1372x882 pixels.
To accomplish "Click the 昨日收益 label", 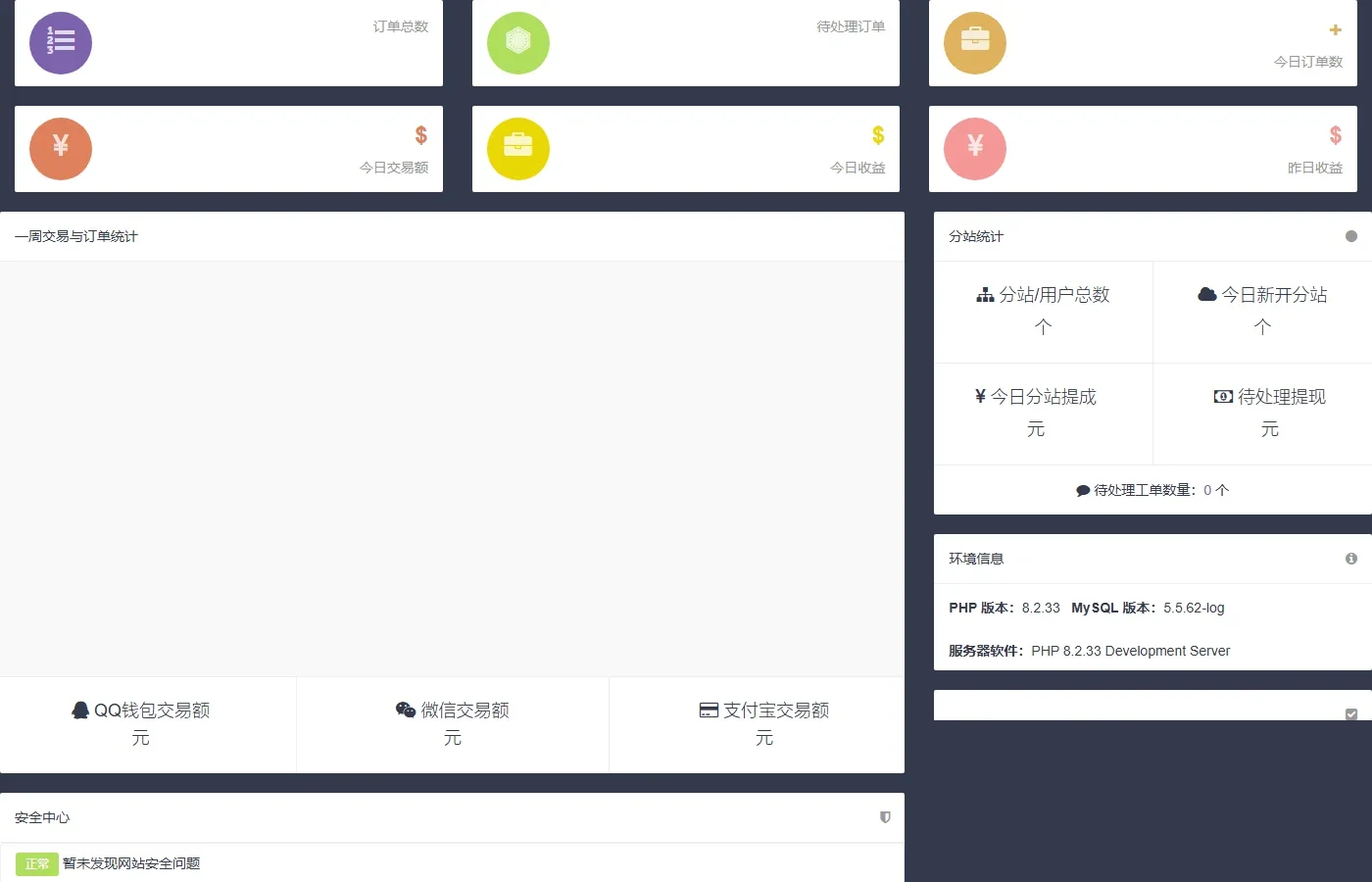I will coord(1315,168).
